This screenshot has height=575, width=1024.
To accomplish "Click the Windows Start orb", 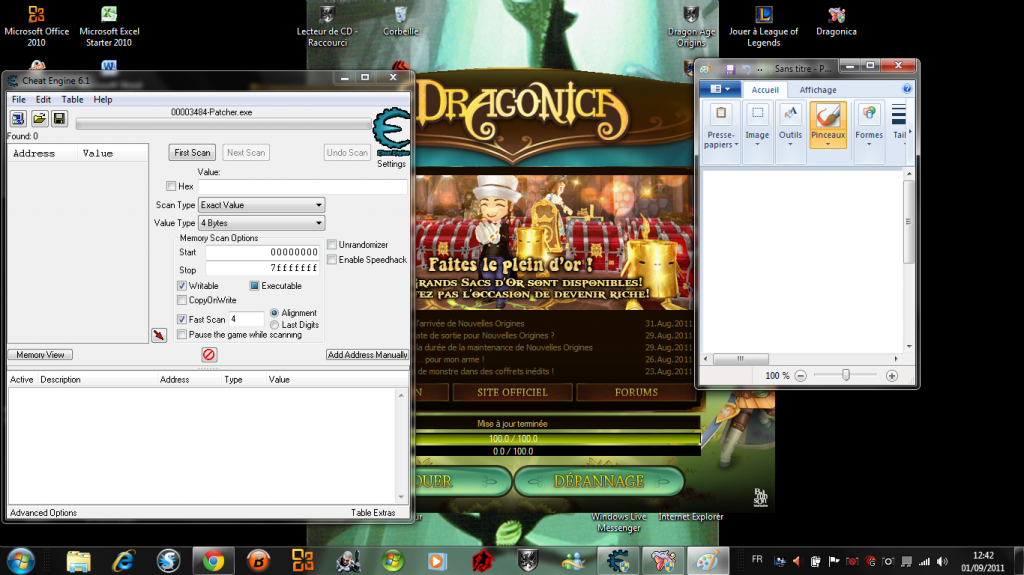I will pos(21,561).
